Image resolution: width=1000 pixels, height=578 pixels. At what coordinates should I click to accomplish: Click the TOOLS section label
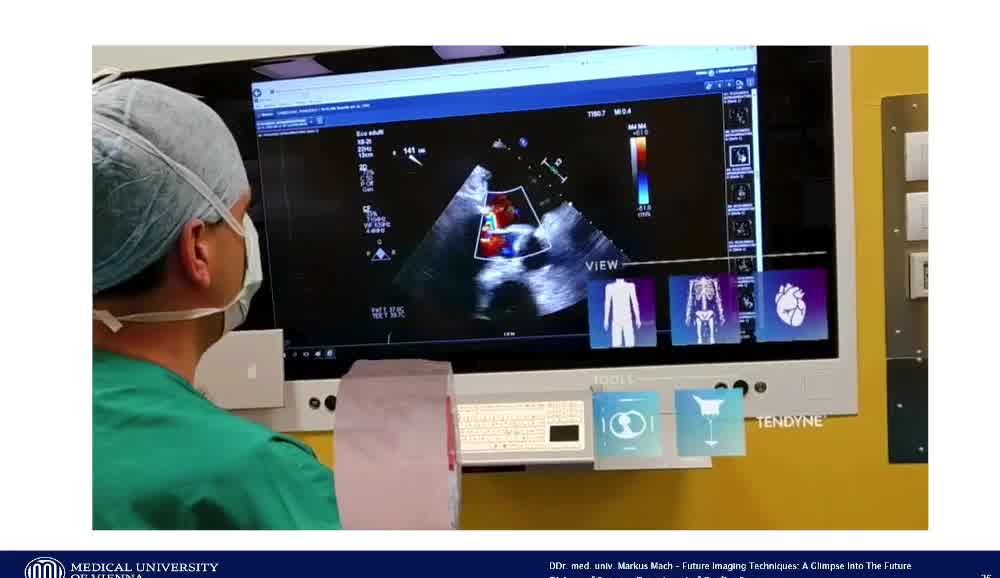coord(613,380)
